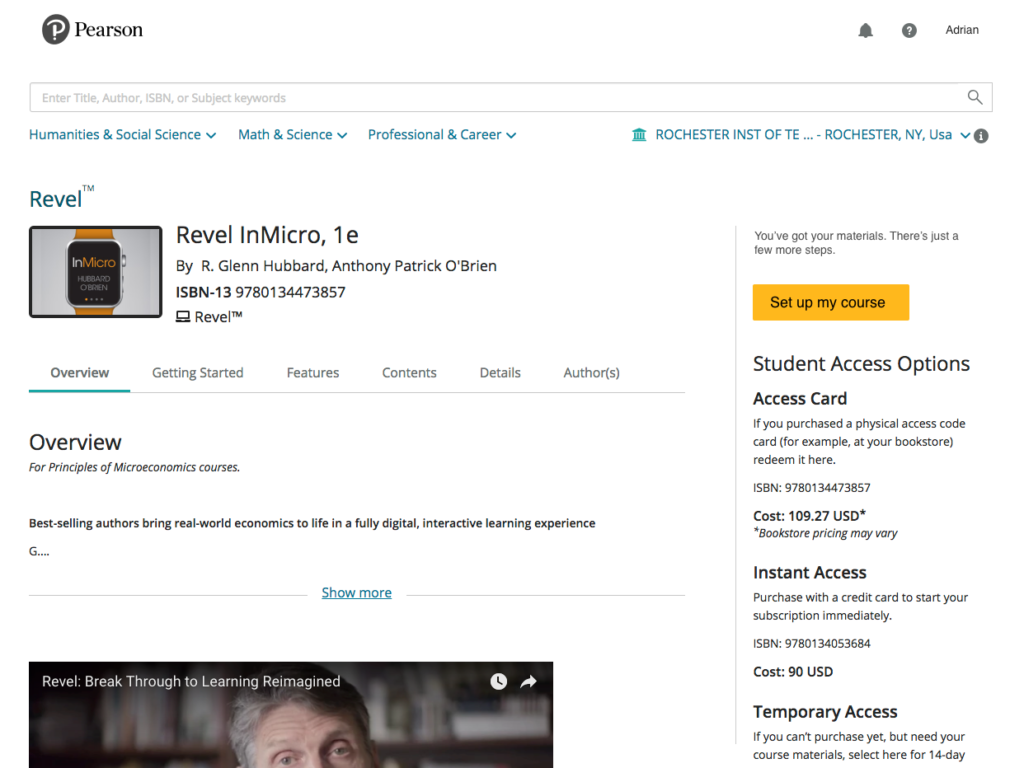Viewport: 1024px width, 768px height.
Task: Click the search magnifier icon
Action: pos(974,97)
